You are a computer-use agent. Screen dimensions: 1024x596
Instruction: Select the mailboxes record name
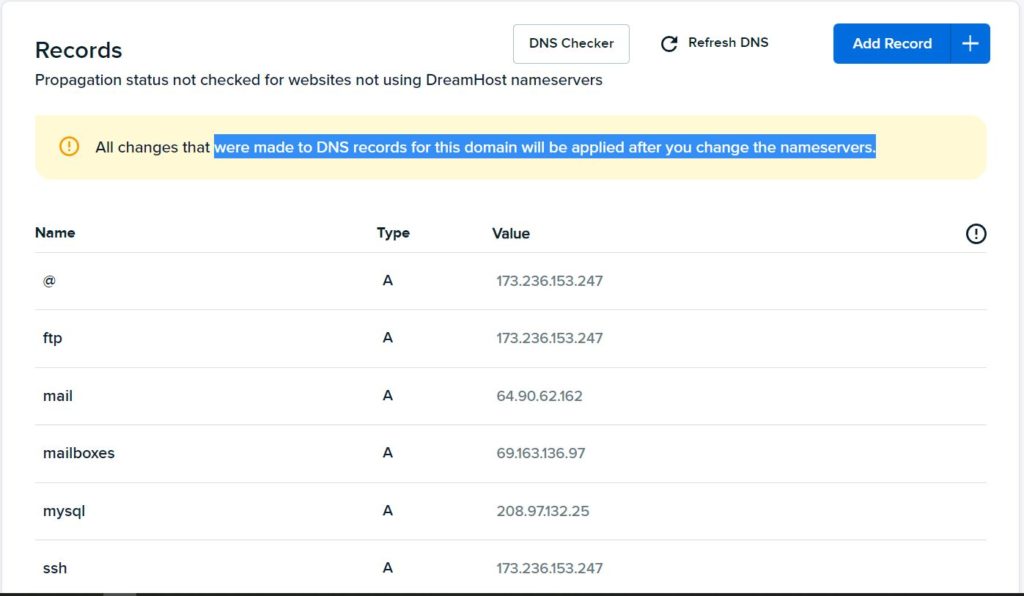click(x=78, y=453)
